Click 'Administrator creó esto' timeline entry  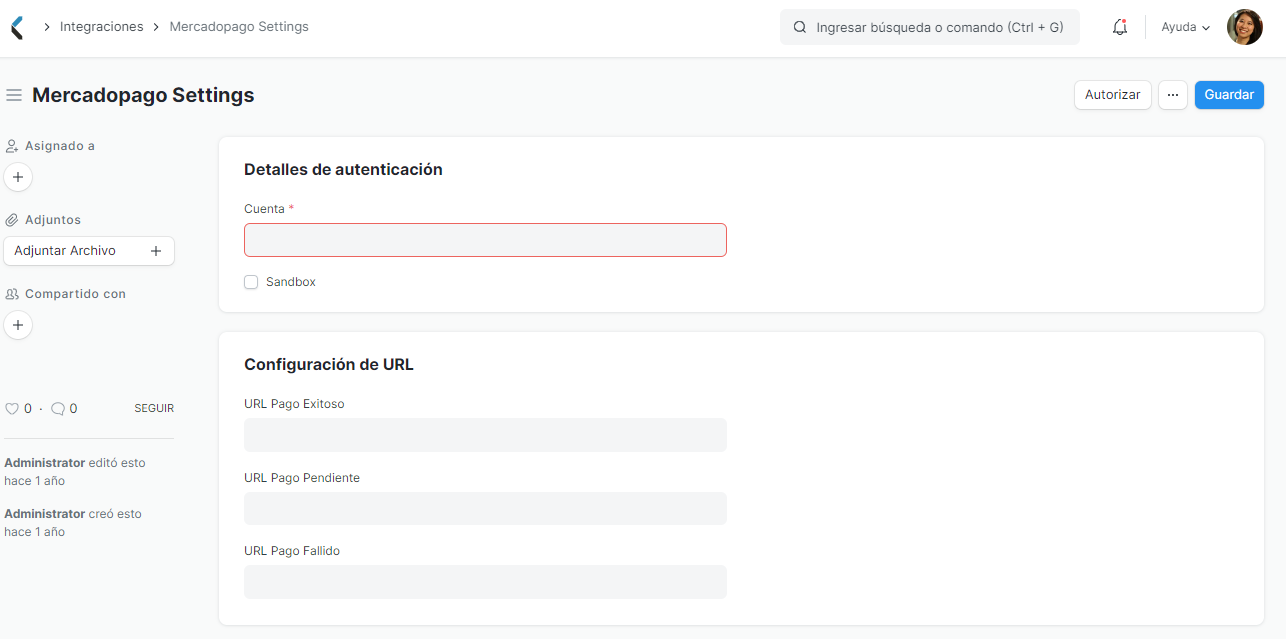tap(73, 523)
